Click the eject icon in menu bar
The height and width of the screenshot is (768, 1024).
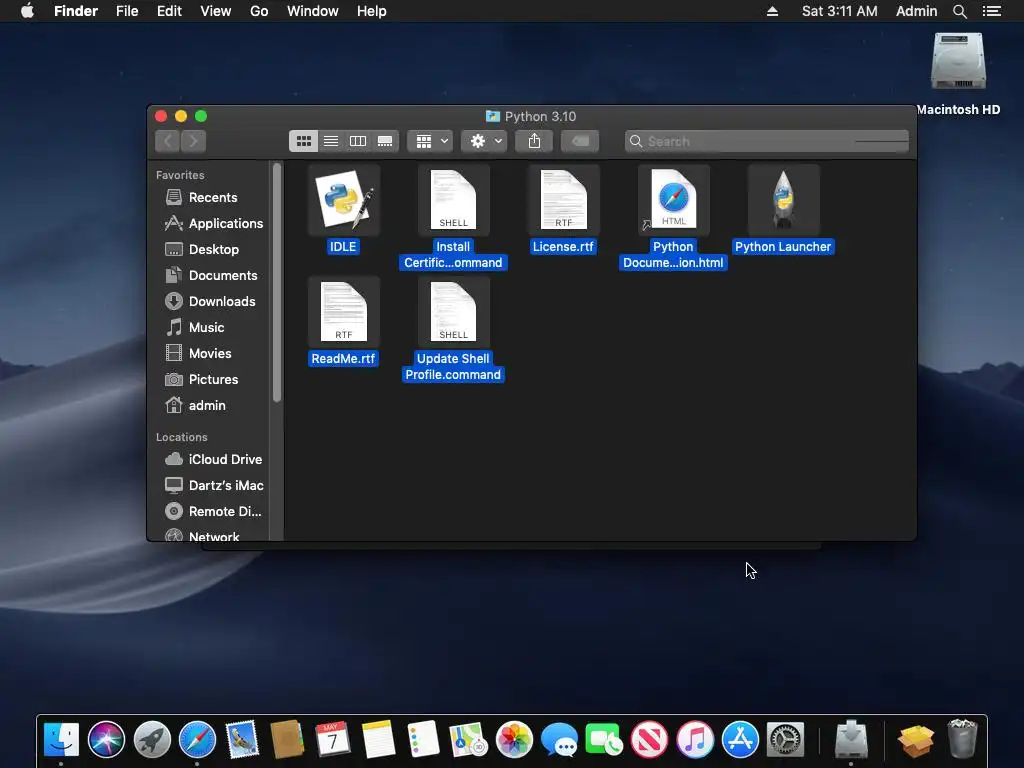773,11
